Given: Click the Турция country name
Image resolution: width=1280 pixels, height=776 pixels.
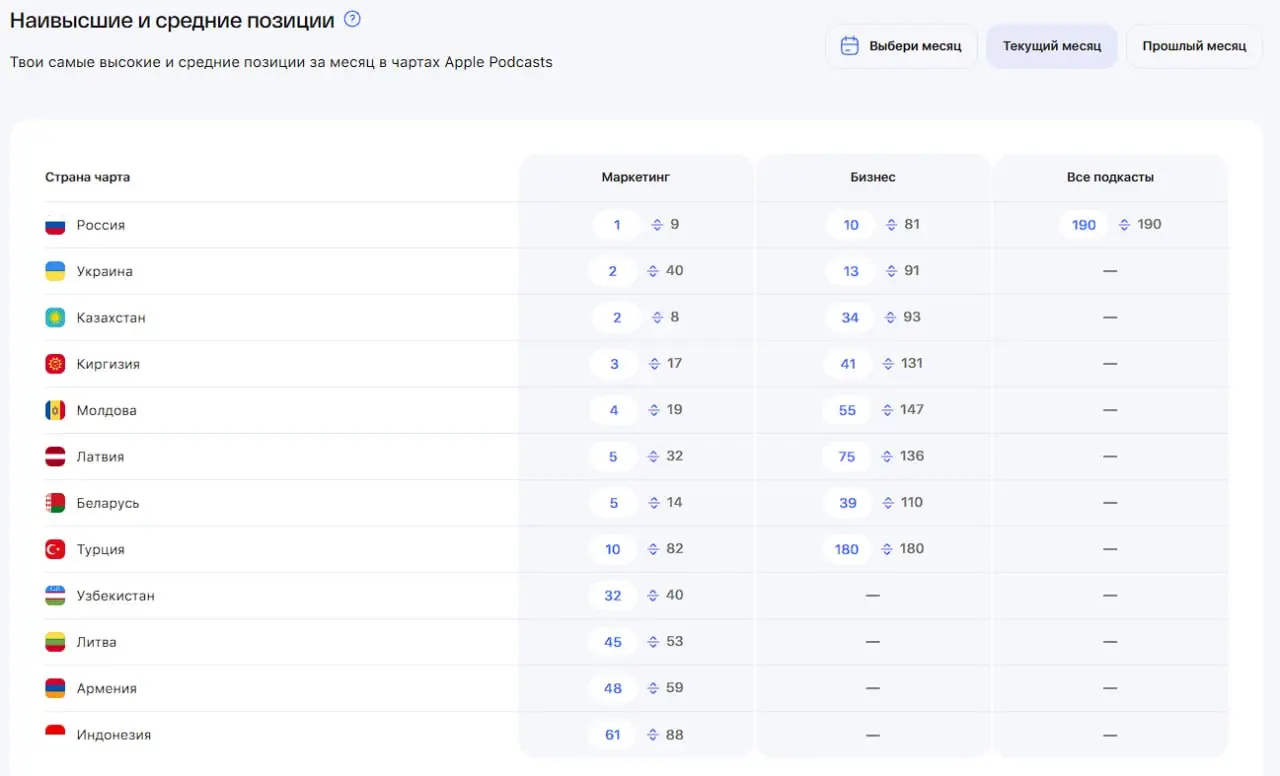Looking at the screenshot, I should [x=101, y=549].
